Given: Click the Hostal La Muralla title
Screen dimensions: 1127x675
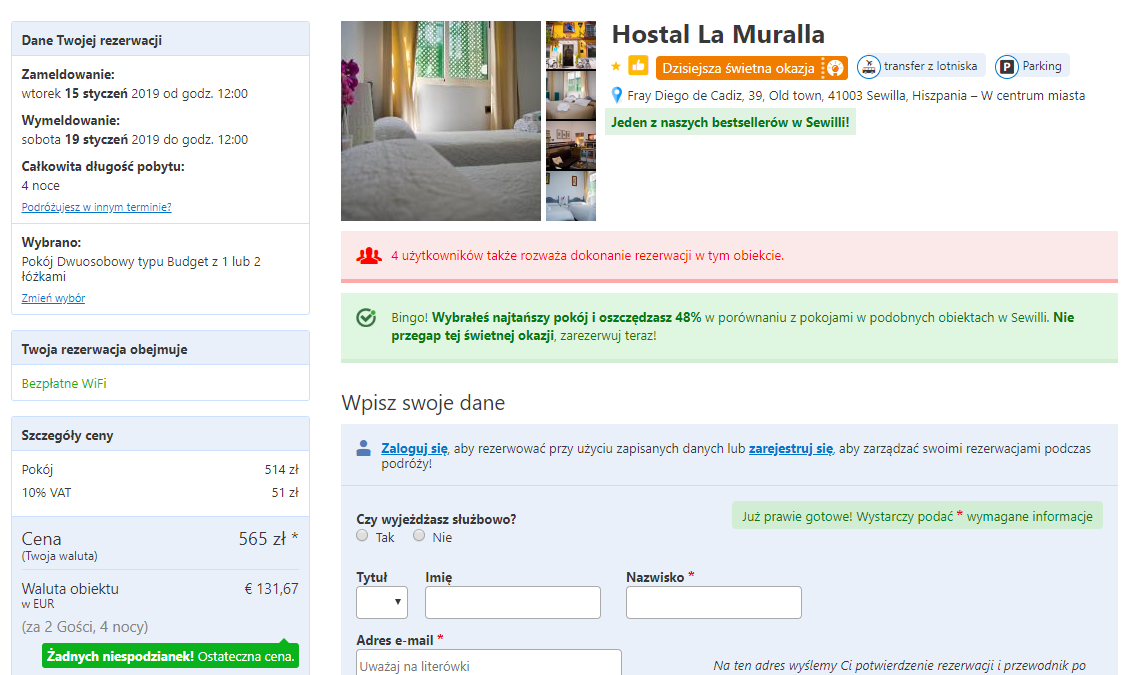Looking at the screenshot, I should (718, 35).
